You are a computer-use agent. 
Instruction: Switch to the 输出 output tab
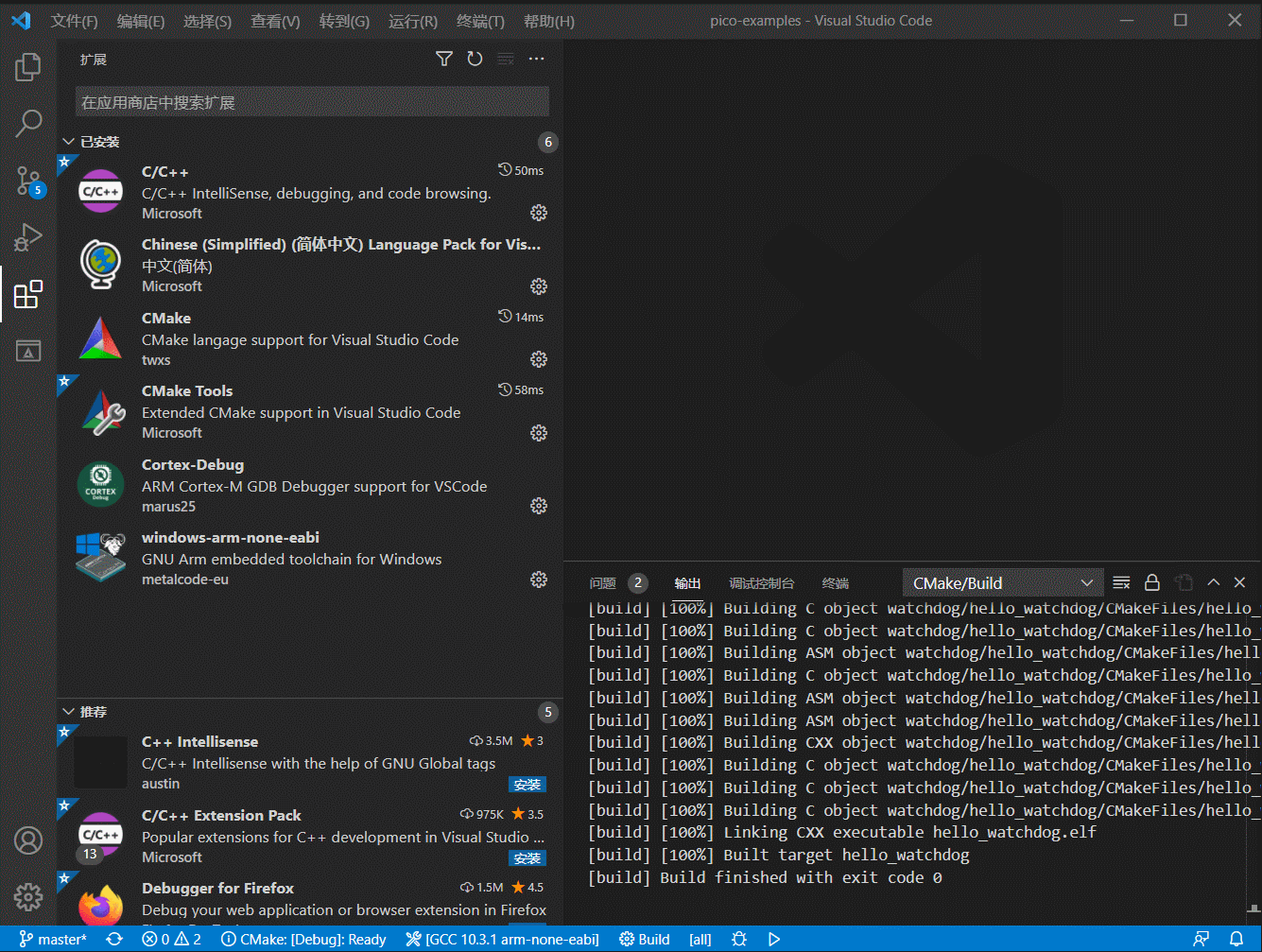(x=687, y=583)
